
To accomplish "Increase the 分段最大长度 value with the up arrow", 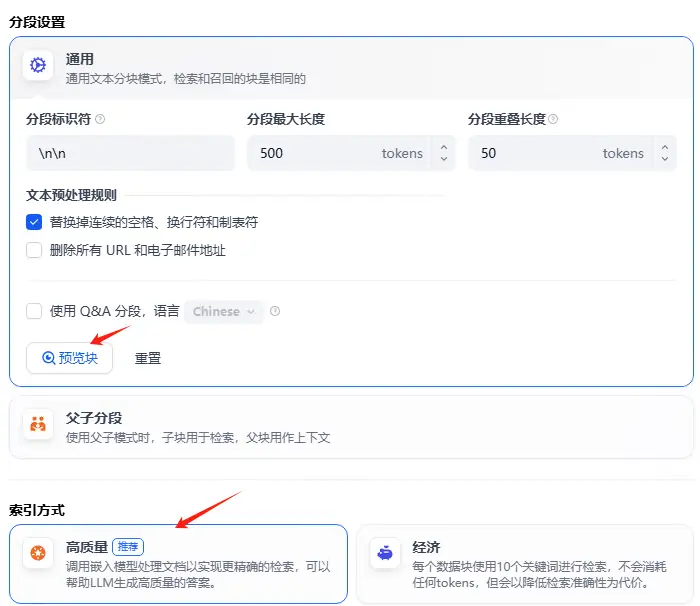I will coord(444,147).
